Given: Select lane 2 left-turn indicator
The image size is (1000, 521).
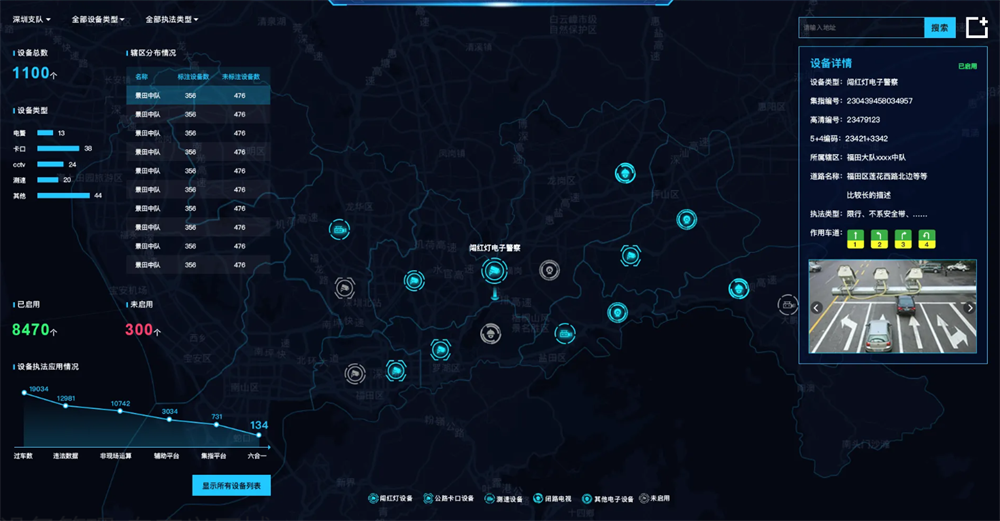Looking at the screenshot, I should (879, 237).
